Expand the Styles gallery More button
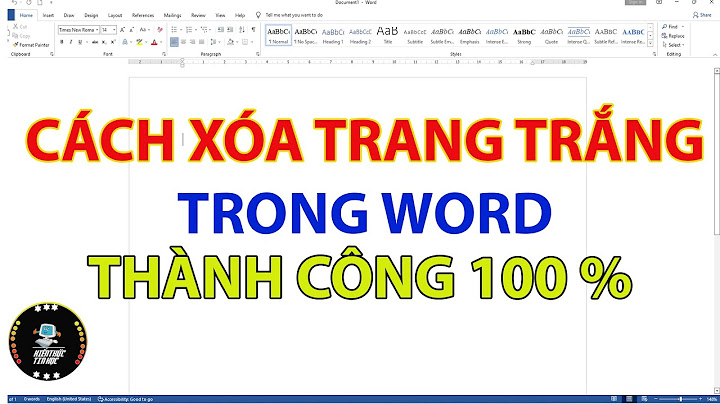 tap(650, 44)
